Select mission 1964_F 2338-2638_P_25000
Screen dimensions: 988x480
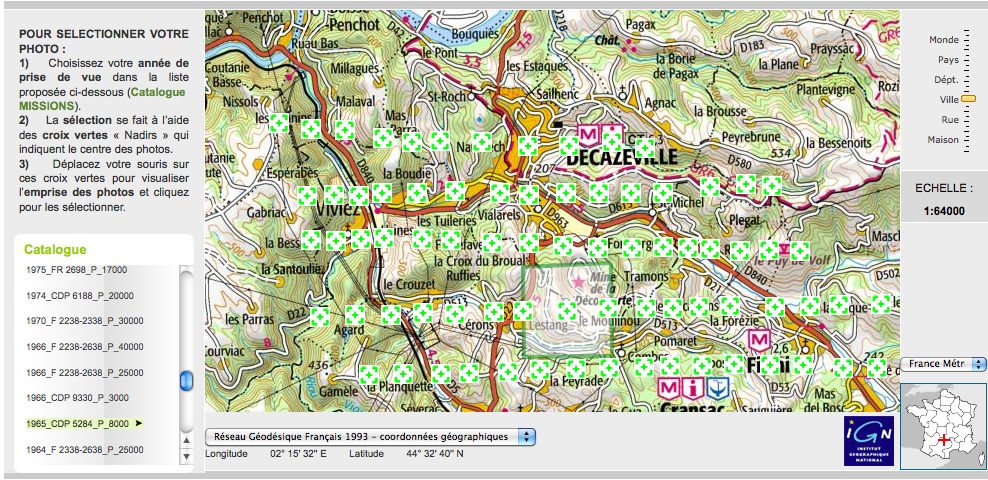pos(84,449)
